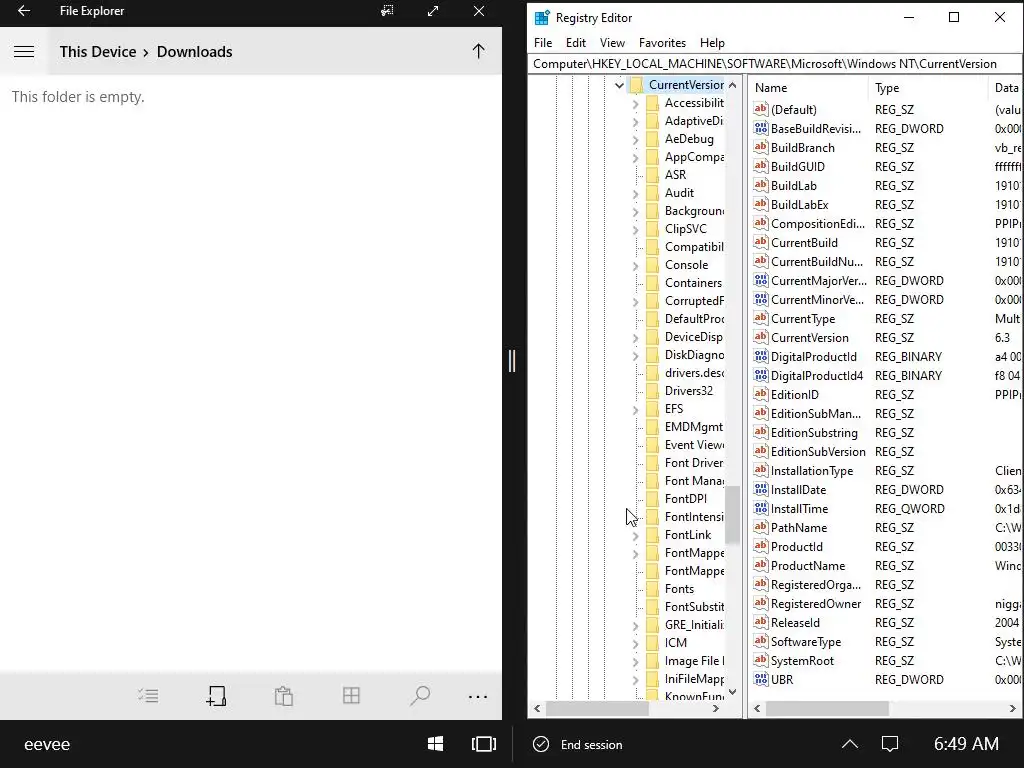1024x768 pixels.
Task: Select the Fonts key folder icon
Action: pyautogui.click(x=652, y=588)
